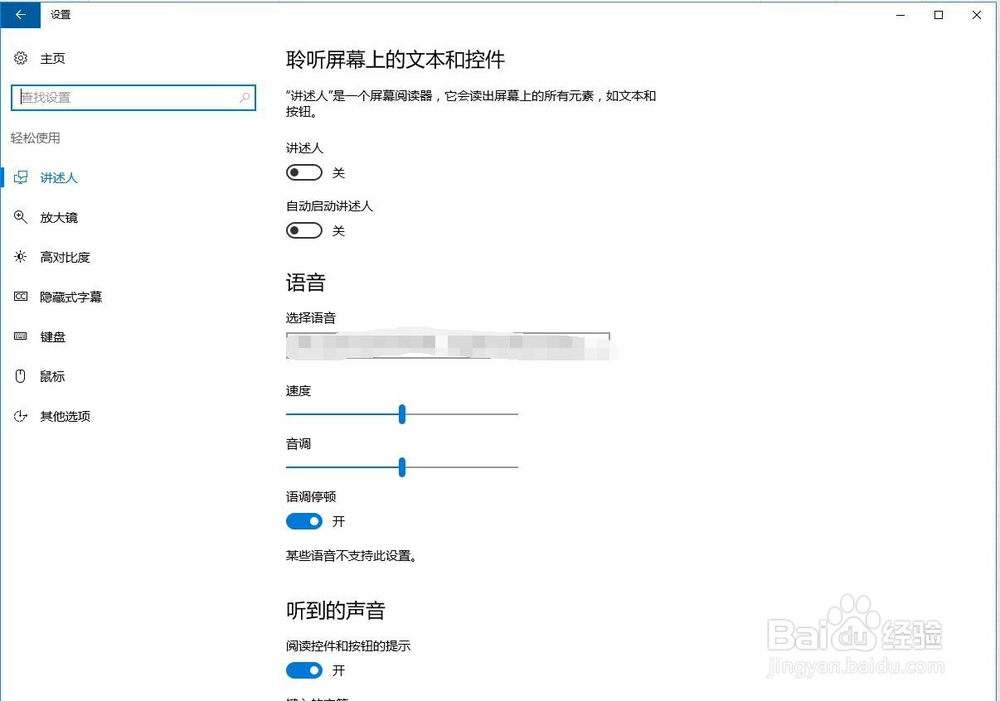
Task: Turn off 阅读控件和按钮的提示 toggle
Action: (x=304, y=670)
